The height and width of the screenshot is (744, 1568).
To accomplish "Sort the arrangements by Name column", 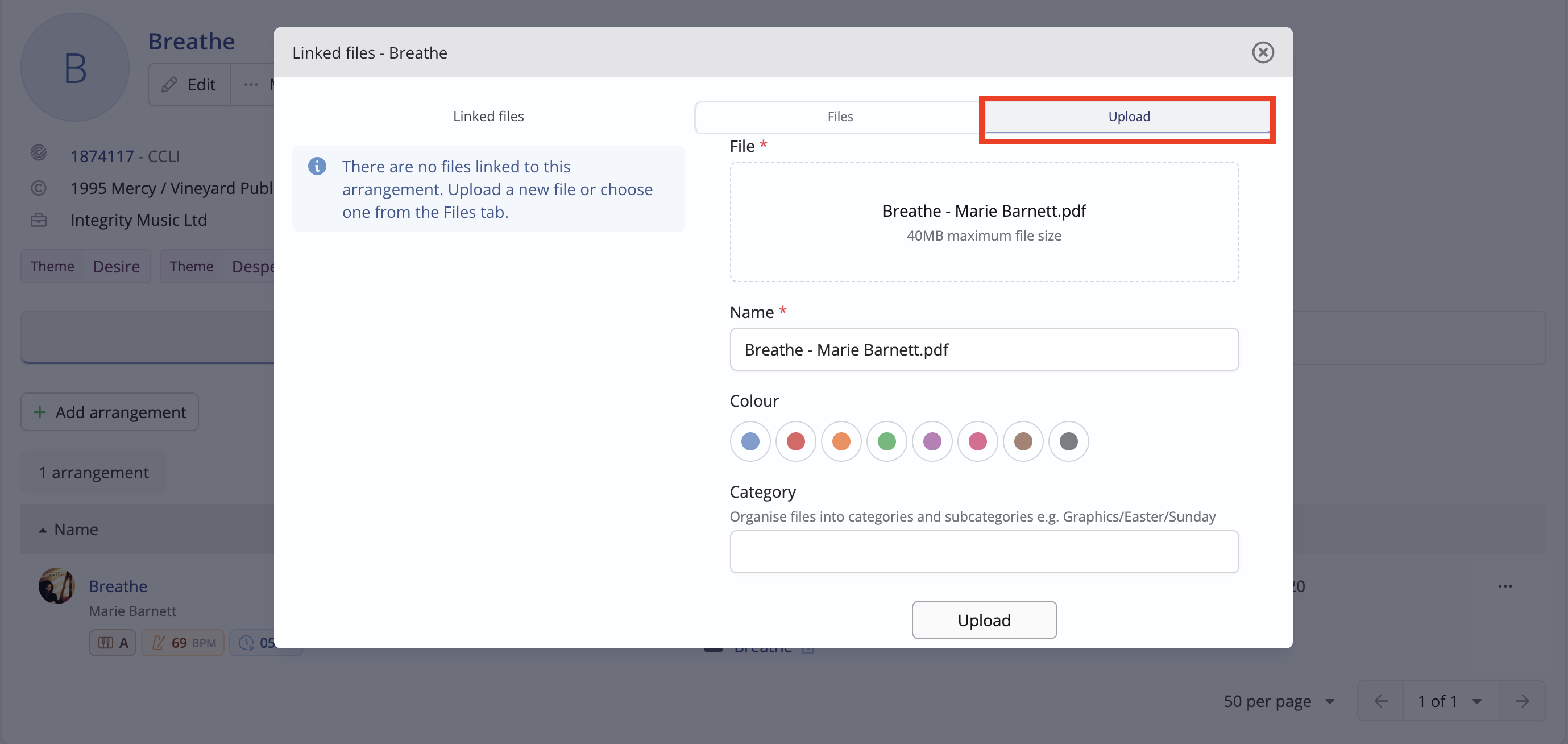I will [x=69, y=529].
